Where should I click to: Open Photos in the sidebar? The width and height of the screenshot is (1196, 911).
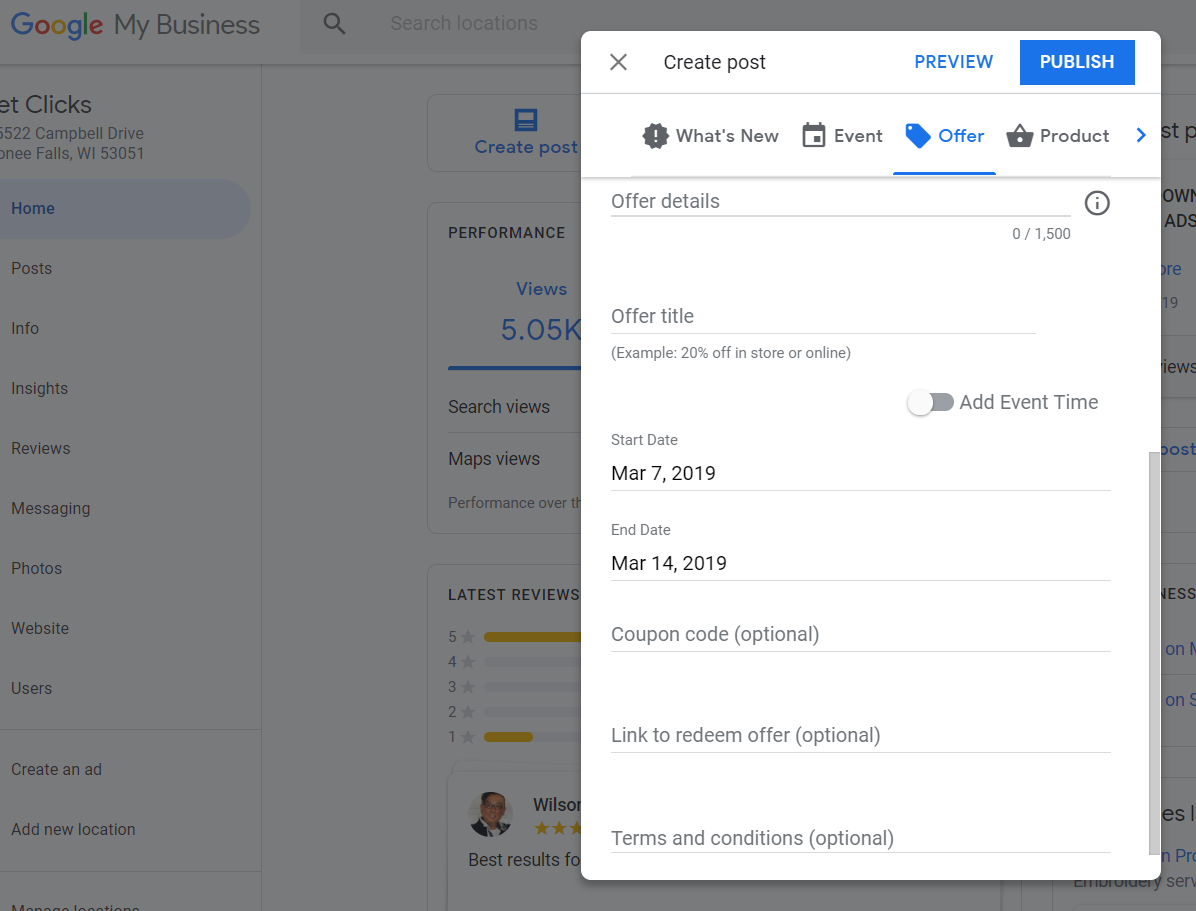pyautogui.click(x=36, y=568)
